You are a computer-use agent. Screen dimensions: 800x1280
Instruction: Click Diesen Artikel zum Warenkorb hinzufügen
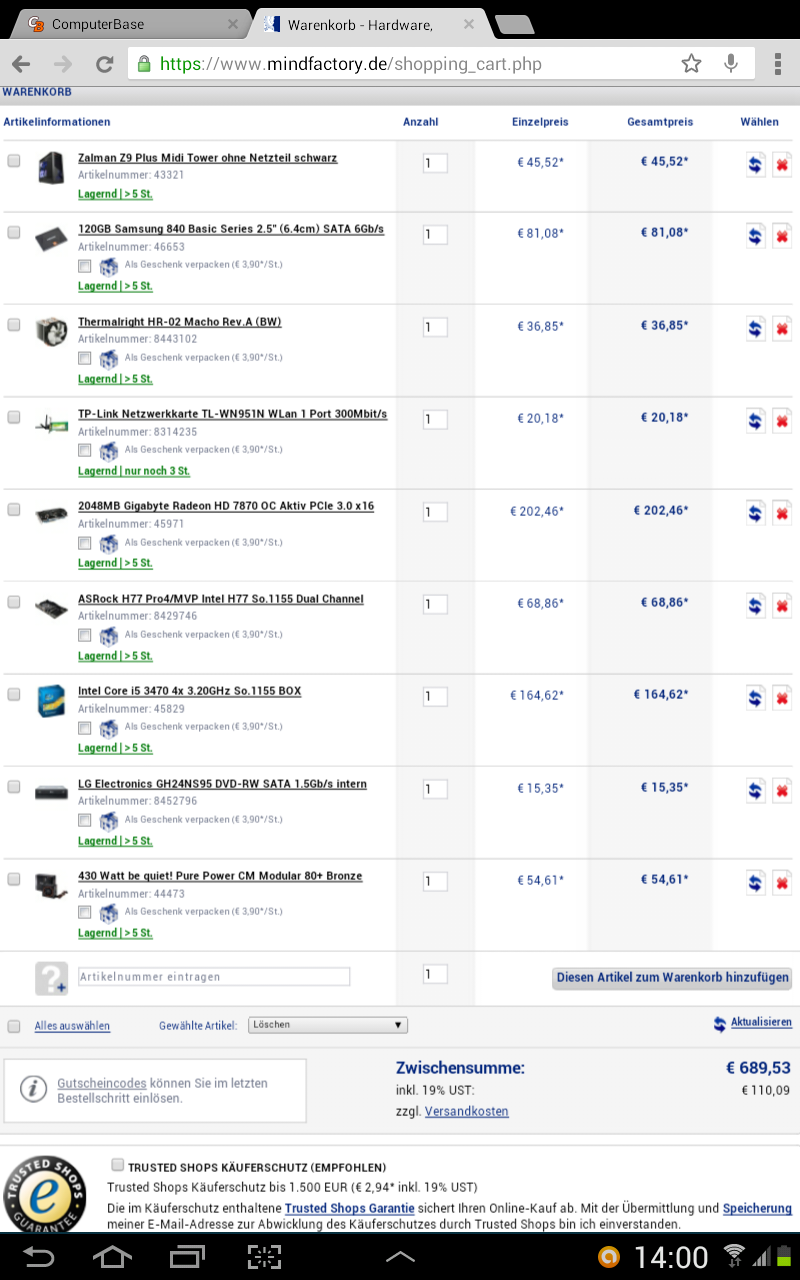click(x=672, y=978)
